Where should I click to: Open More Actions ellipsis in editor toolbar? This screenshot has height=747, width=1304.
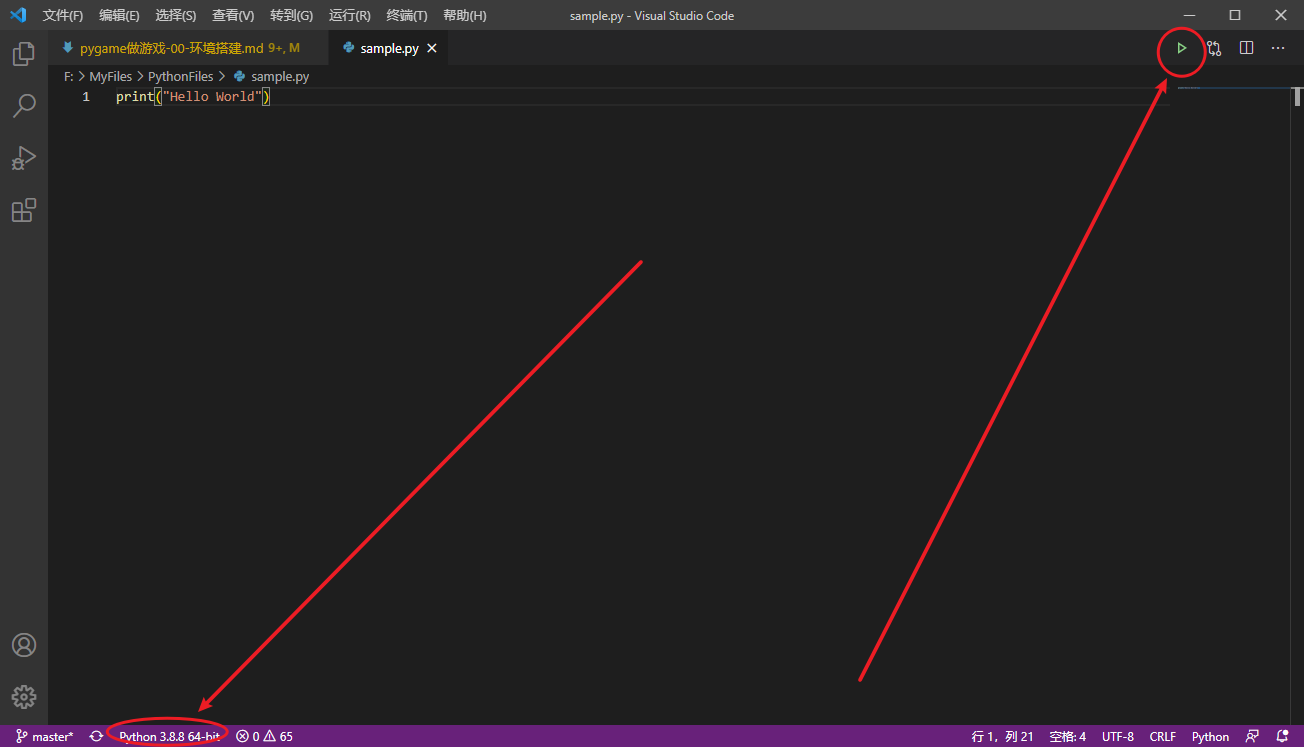click(1278, 48)
